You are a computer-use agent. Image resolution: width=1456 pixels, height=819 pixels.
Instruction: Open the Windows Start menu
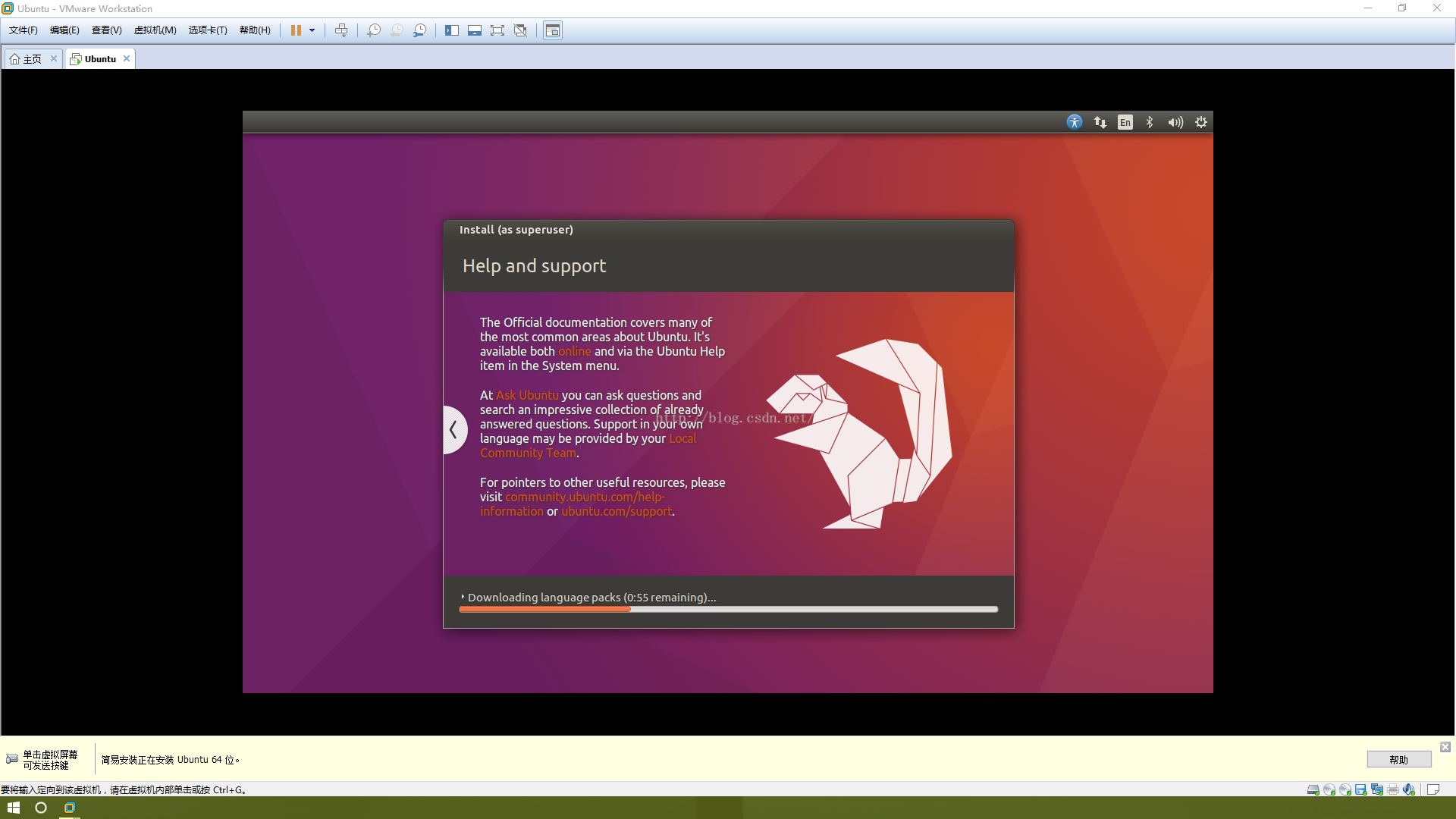(x=13, y=808)
